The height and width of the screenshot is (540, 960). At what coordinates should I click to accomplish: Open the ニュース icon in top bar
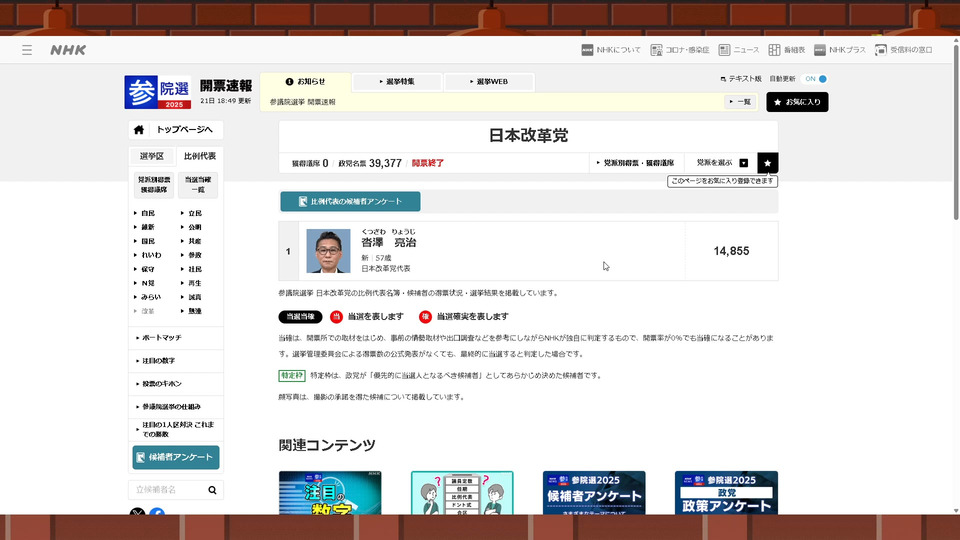coord(724,50)
